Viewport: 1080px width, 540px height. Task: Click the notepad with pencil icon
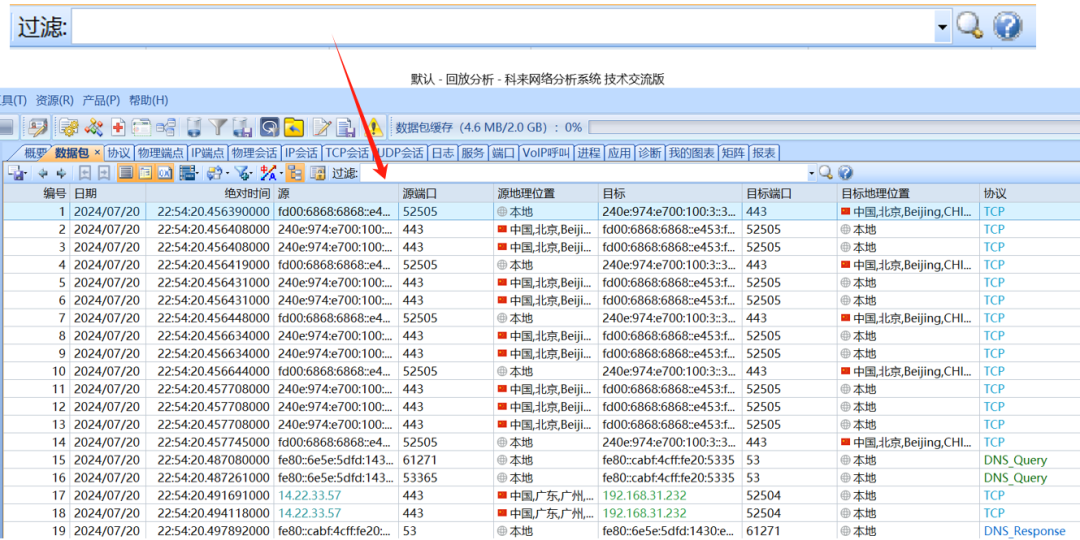pos(322,127)
